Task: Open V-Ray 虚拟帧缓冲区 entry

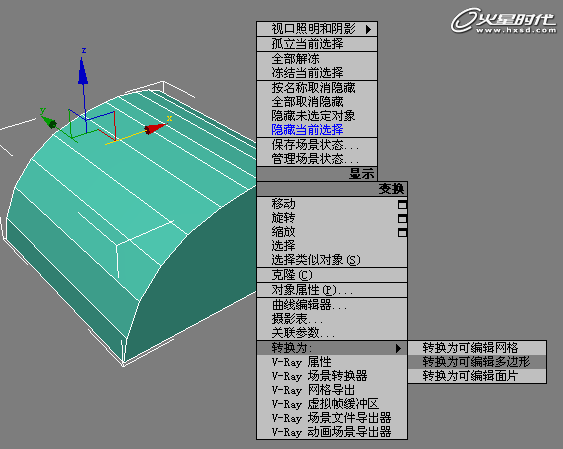Action: point(332,404)
